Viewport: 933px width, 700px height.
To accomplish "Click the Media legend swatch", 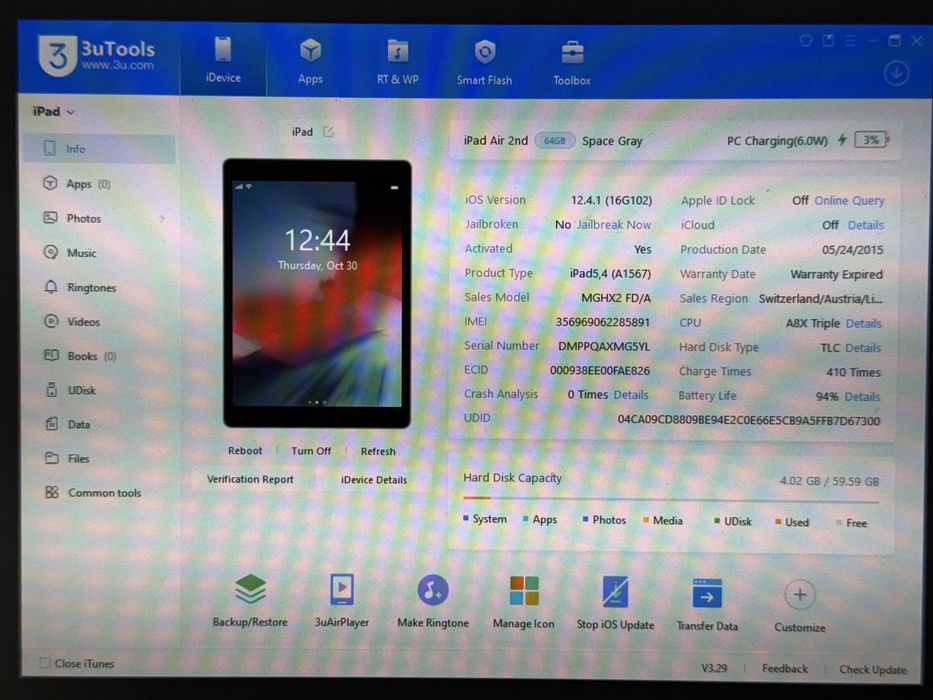I will [x=646, y=520].
